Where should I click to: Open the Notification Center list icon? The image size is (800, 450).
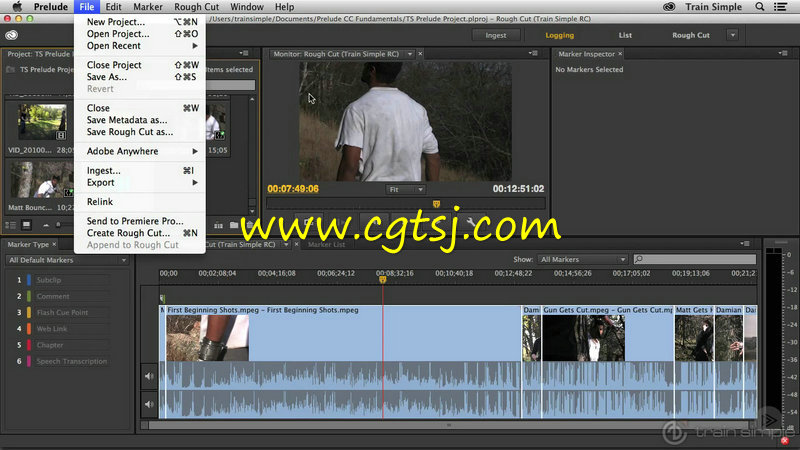tap(780, 7)
